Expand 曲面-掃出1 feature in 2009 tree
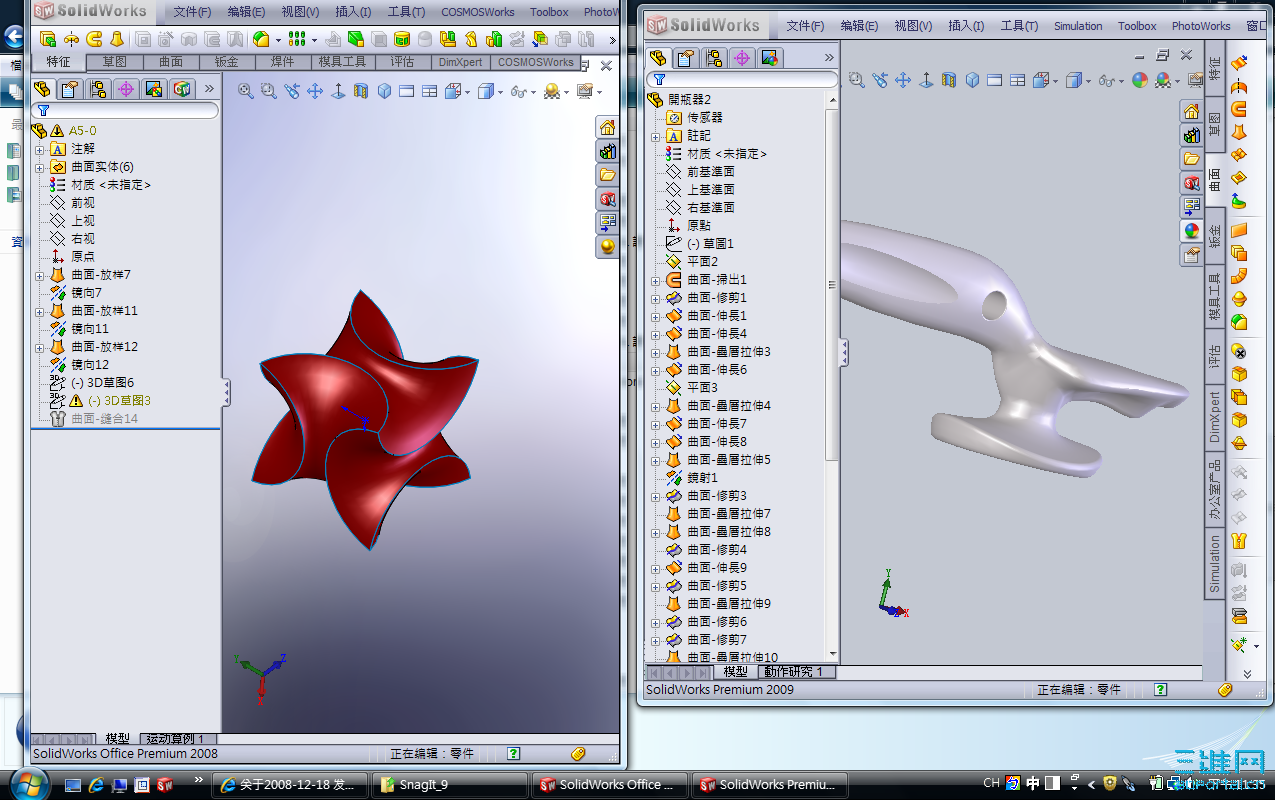This screenshot has height=800, width=1275. 656,280
